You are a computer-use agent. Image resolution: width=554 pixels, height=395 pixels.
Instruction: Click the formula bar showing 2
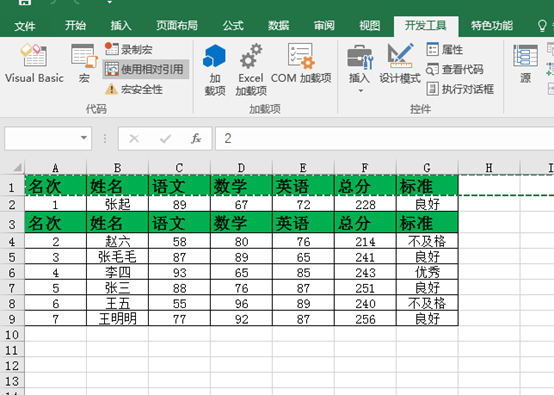tap(384, 138)
